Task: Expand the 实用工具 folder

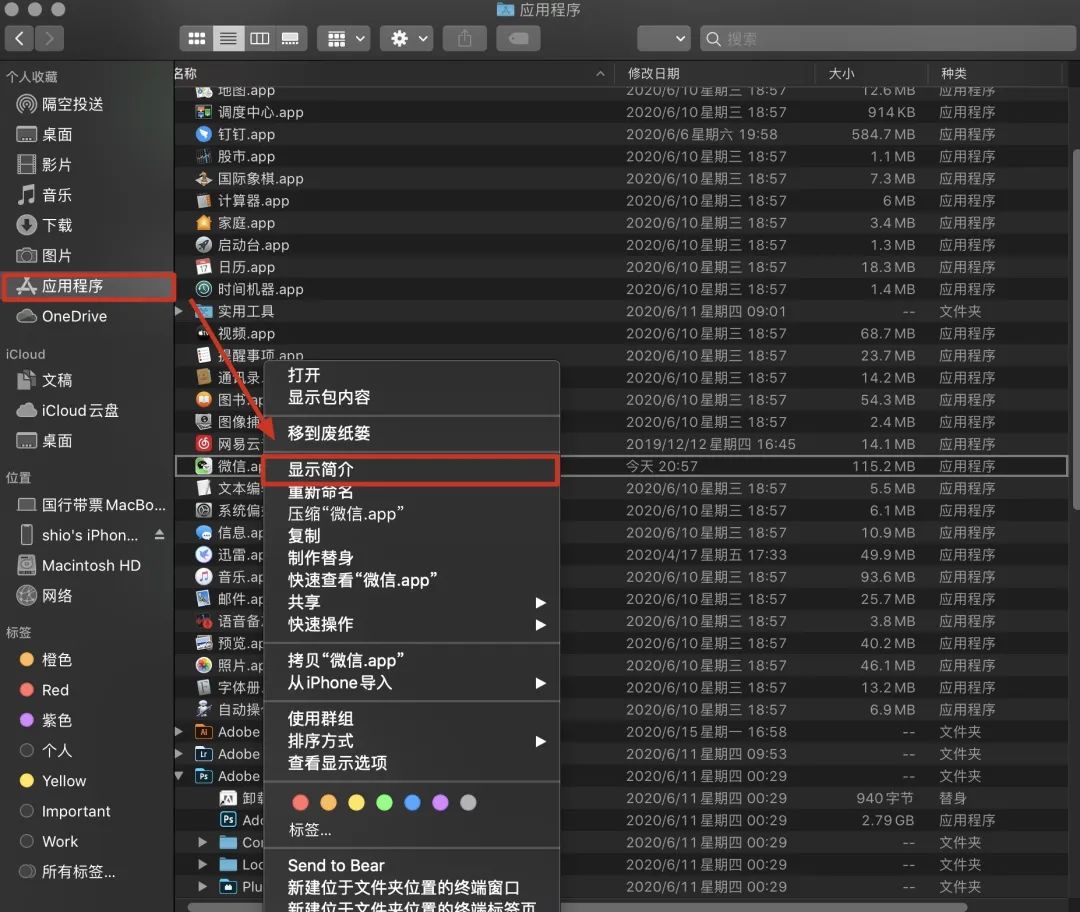Action: click(x=179, y=311)
